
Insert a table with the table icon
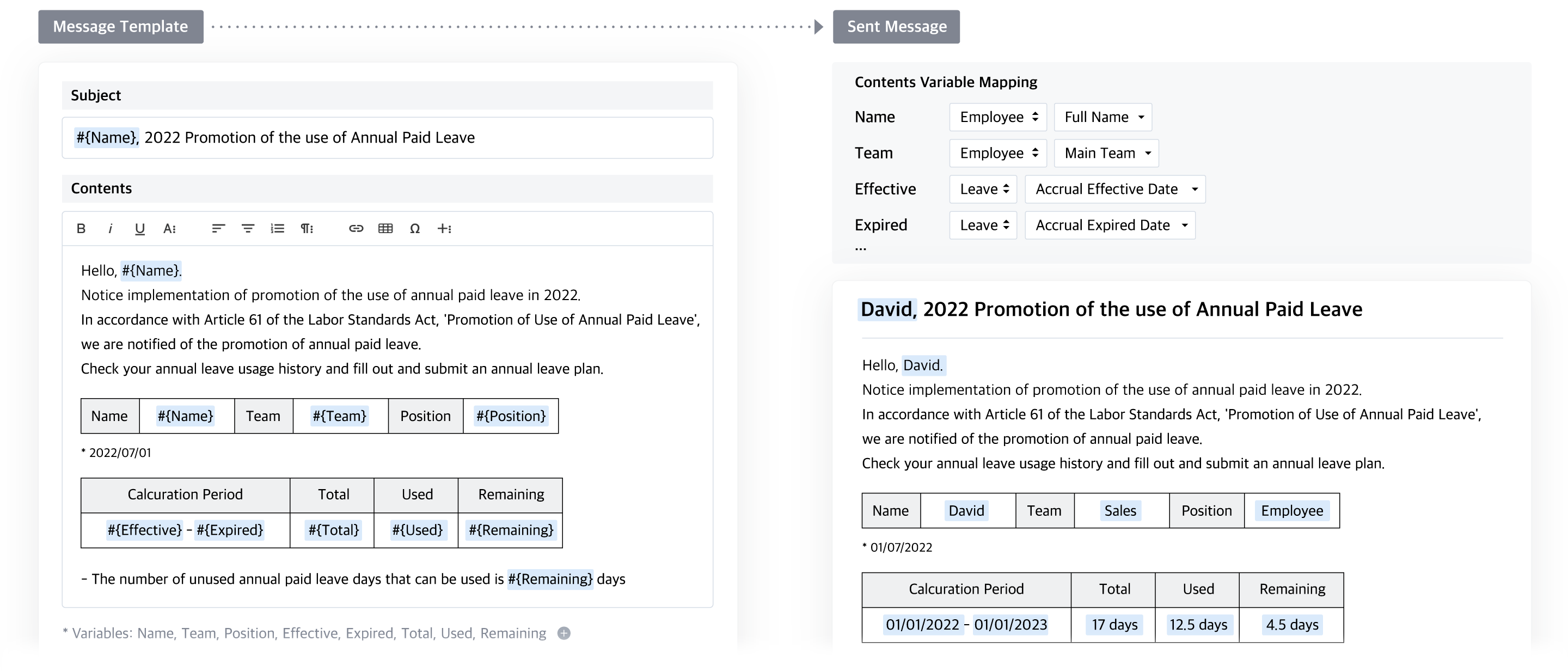click(x=385, y=228)
